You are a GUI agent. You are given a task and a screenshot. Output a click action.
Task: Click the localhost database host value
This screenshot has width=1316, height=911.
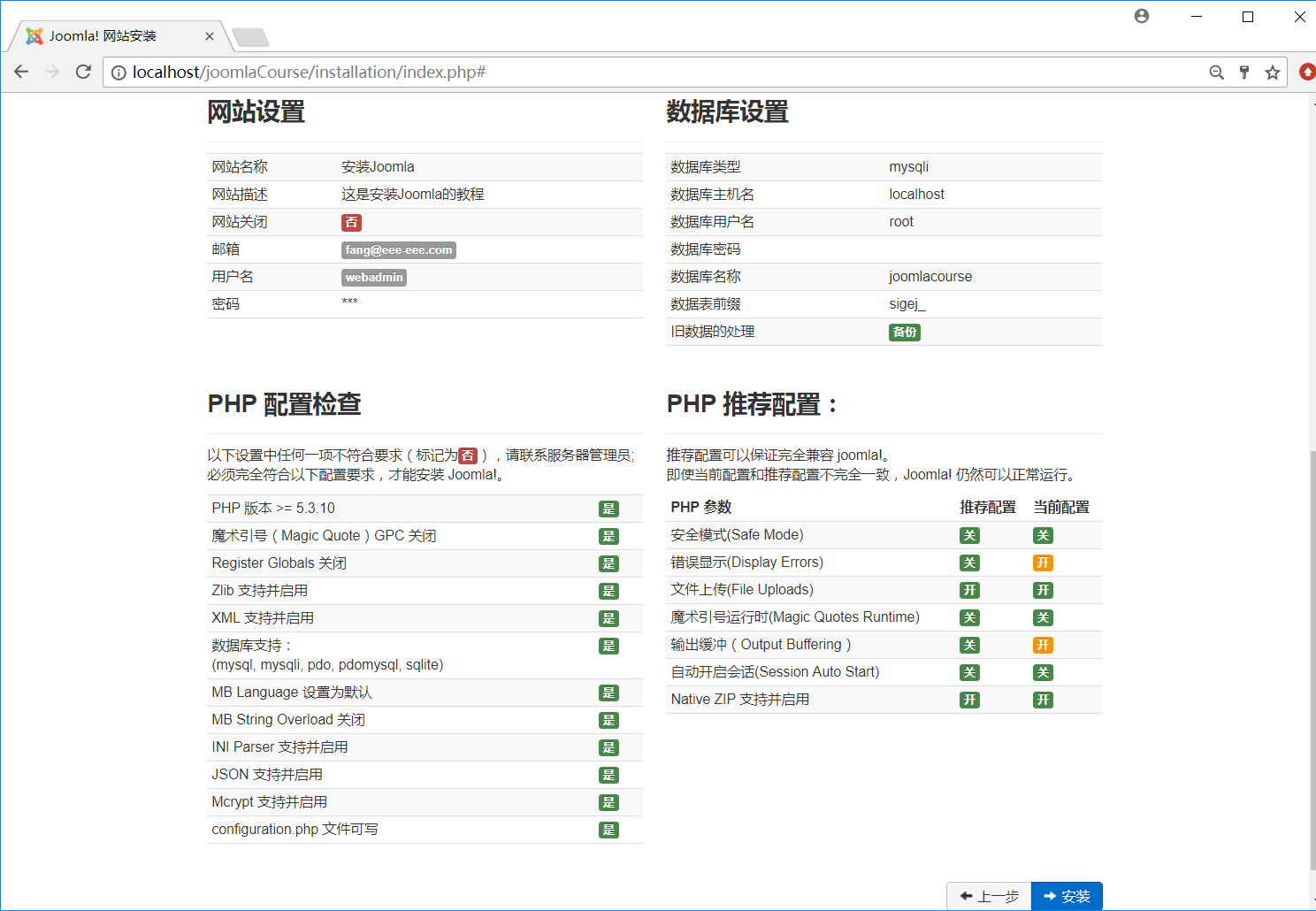916,195
